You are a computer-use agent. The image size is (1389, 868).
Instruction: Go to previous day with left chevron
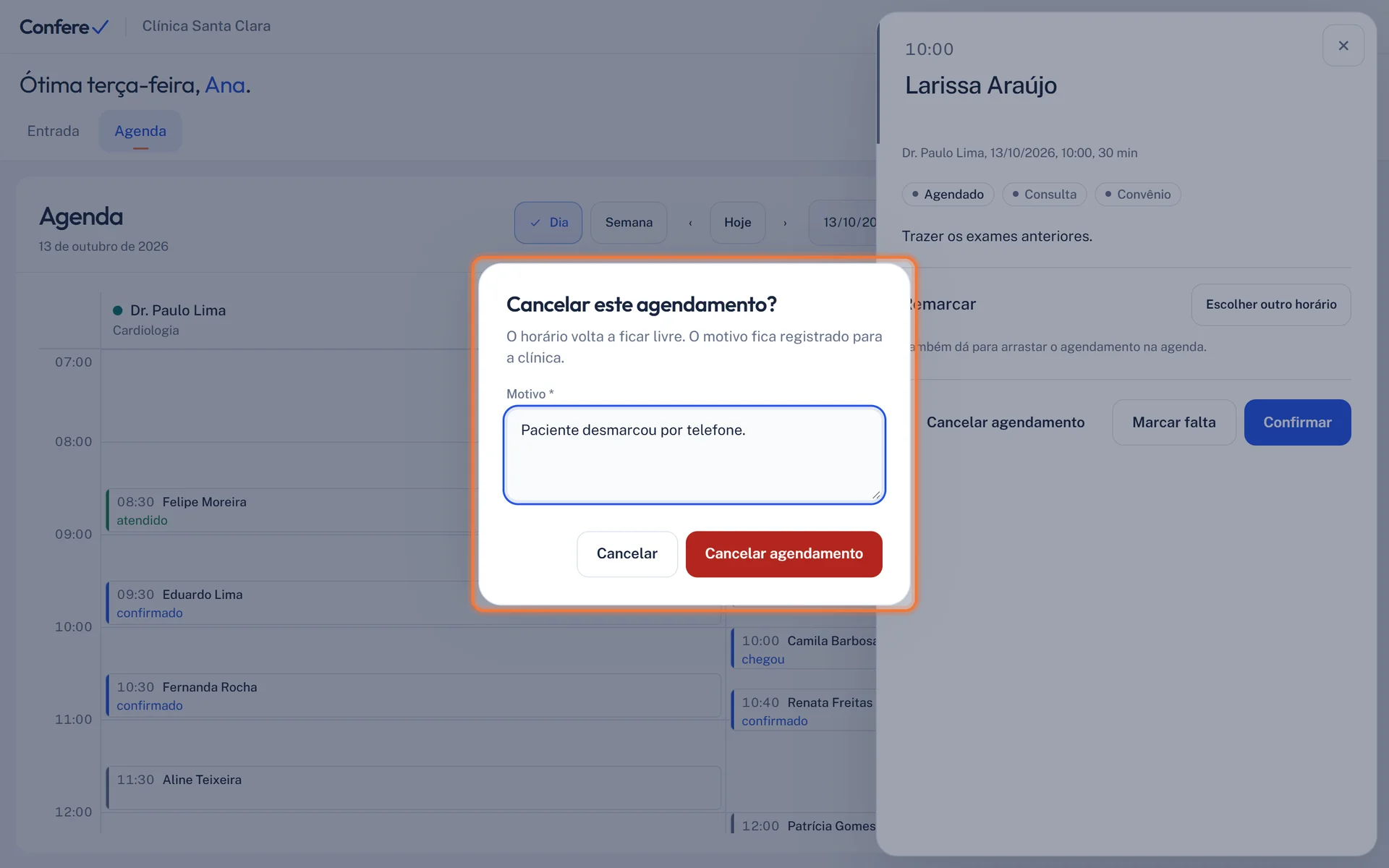click(690, 223)
